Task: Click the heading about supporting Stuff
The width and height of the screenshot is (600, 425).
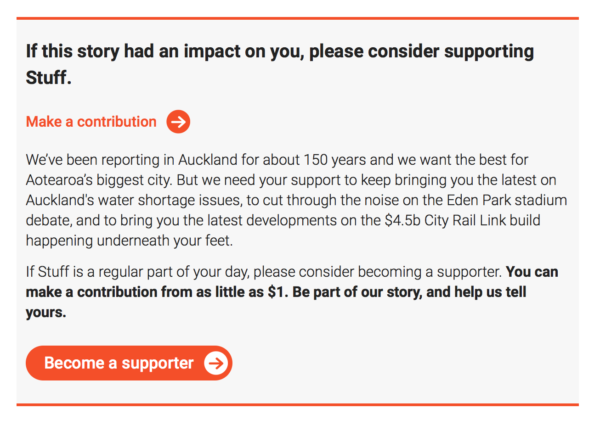Action: pyautogui.click(x=280, y=52)
